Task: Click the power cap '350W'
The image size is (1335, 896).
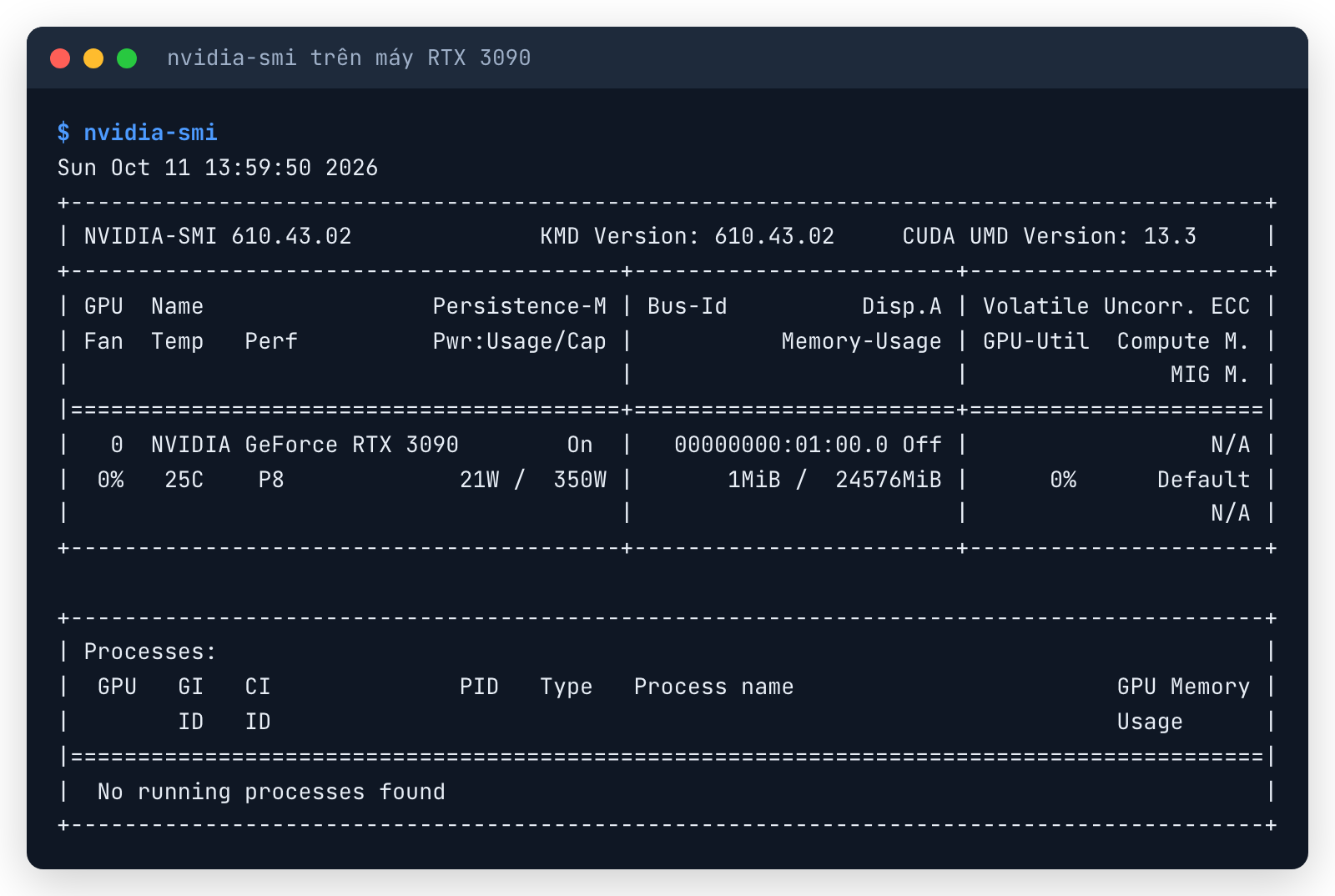Action: pyautogui.click(x=580, y=480)
